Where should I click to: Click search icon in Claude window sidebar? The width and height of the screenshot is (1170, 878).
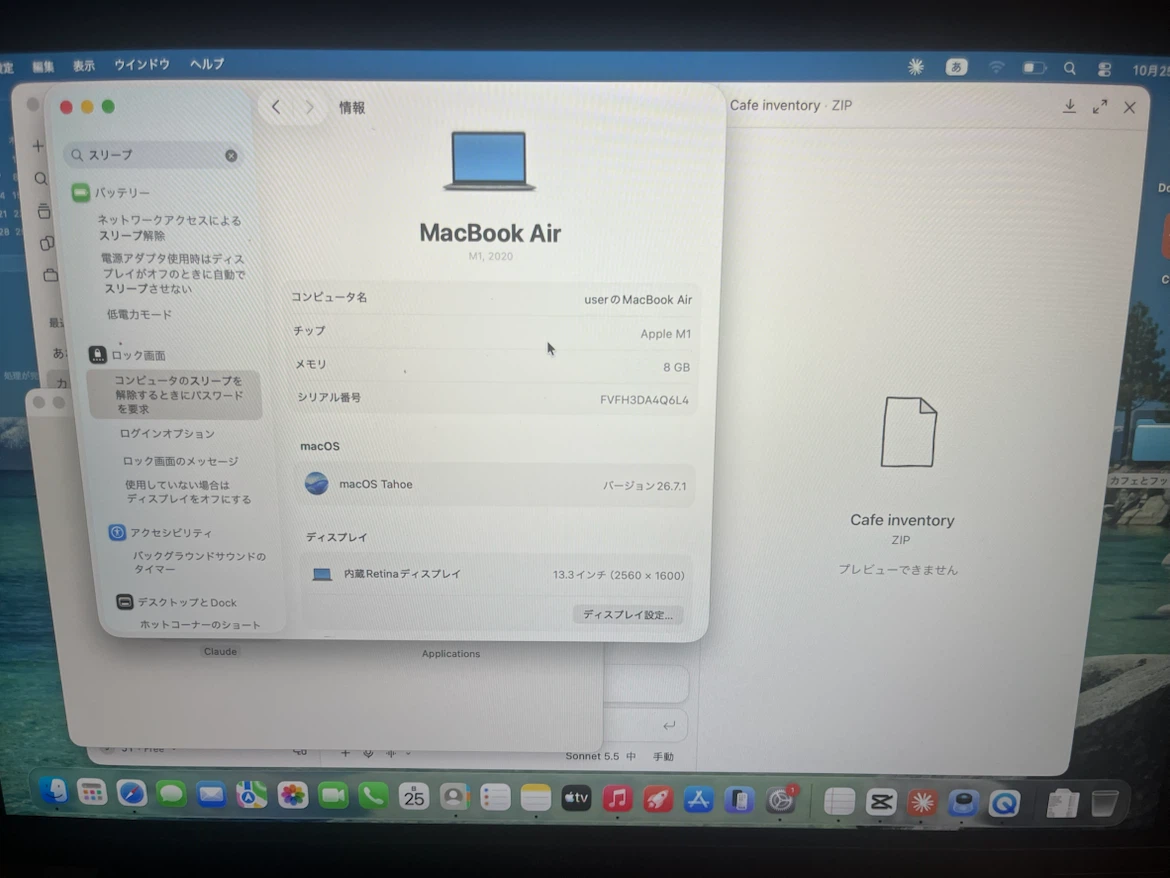(x=41, y=178)
